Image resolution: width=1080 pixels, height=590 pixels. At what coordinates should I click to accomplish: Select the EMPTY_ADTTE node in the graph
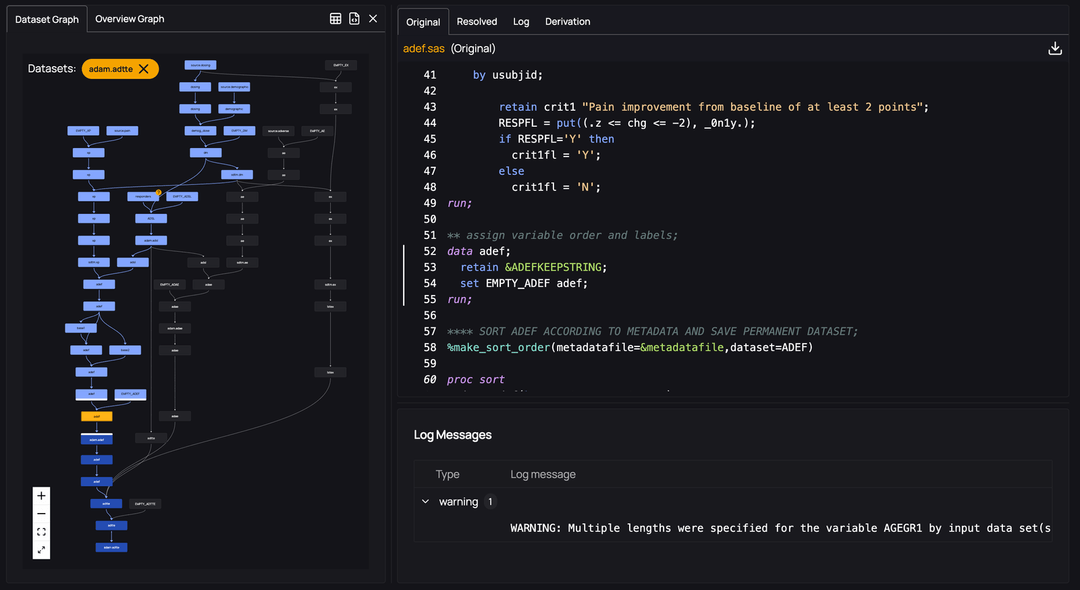(x=145, y=503)
